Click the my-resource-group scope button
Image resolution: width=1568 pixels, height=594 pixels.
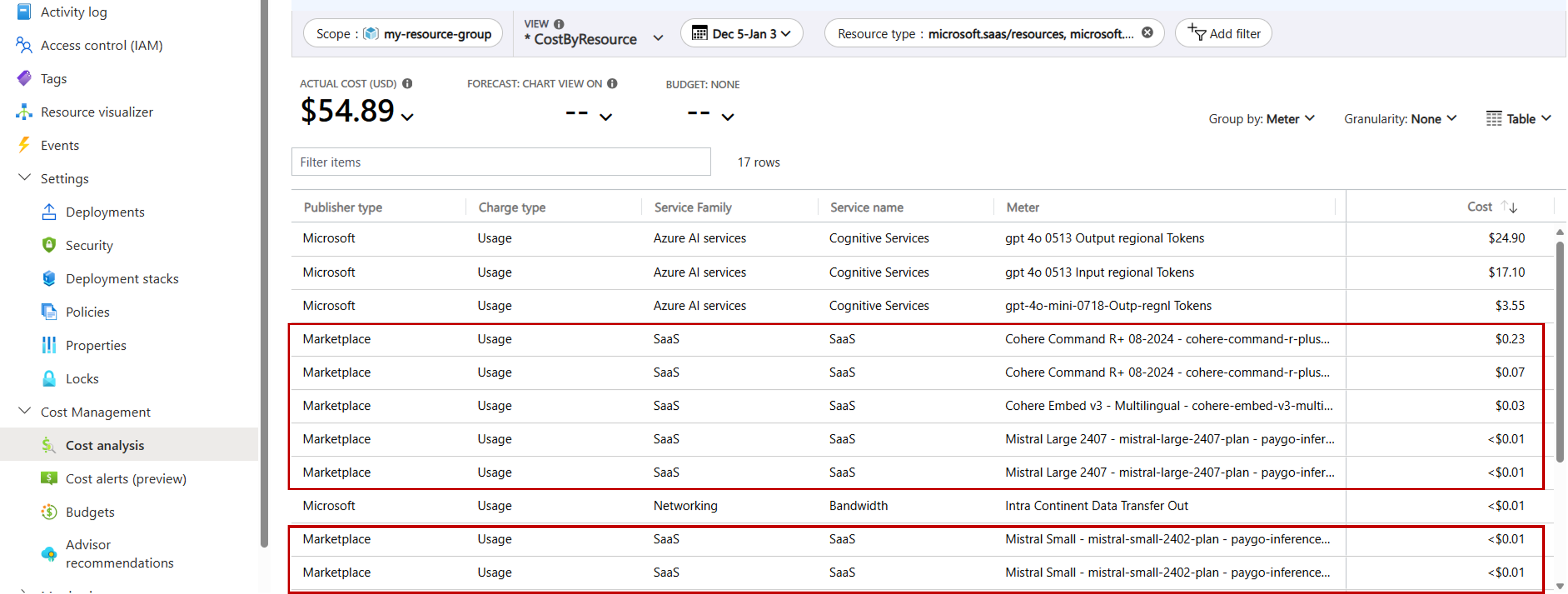(403, 34)
